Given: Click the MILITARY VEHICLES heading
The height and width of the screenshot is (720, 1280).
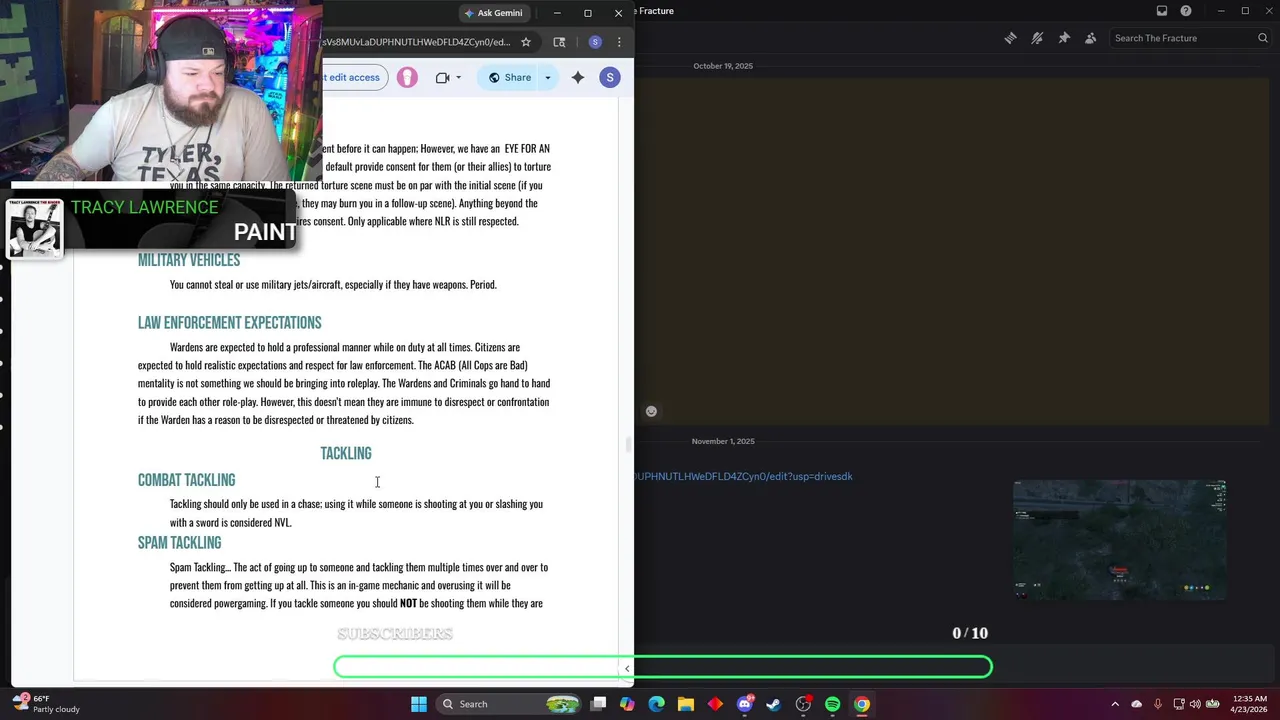Looking at the screenshot, I should 189,260.
